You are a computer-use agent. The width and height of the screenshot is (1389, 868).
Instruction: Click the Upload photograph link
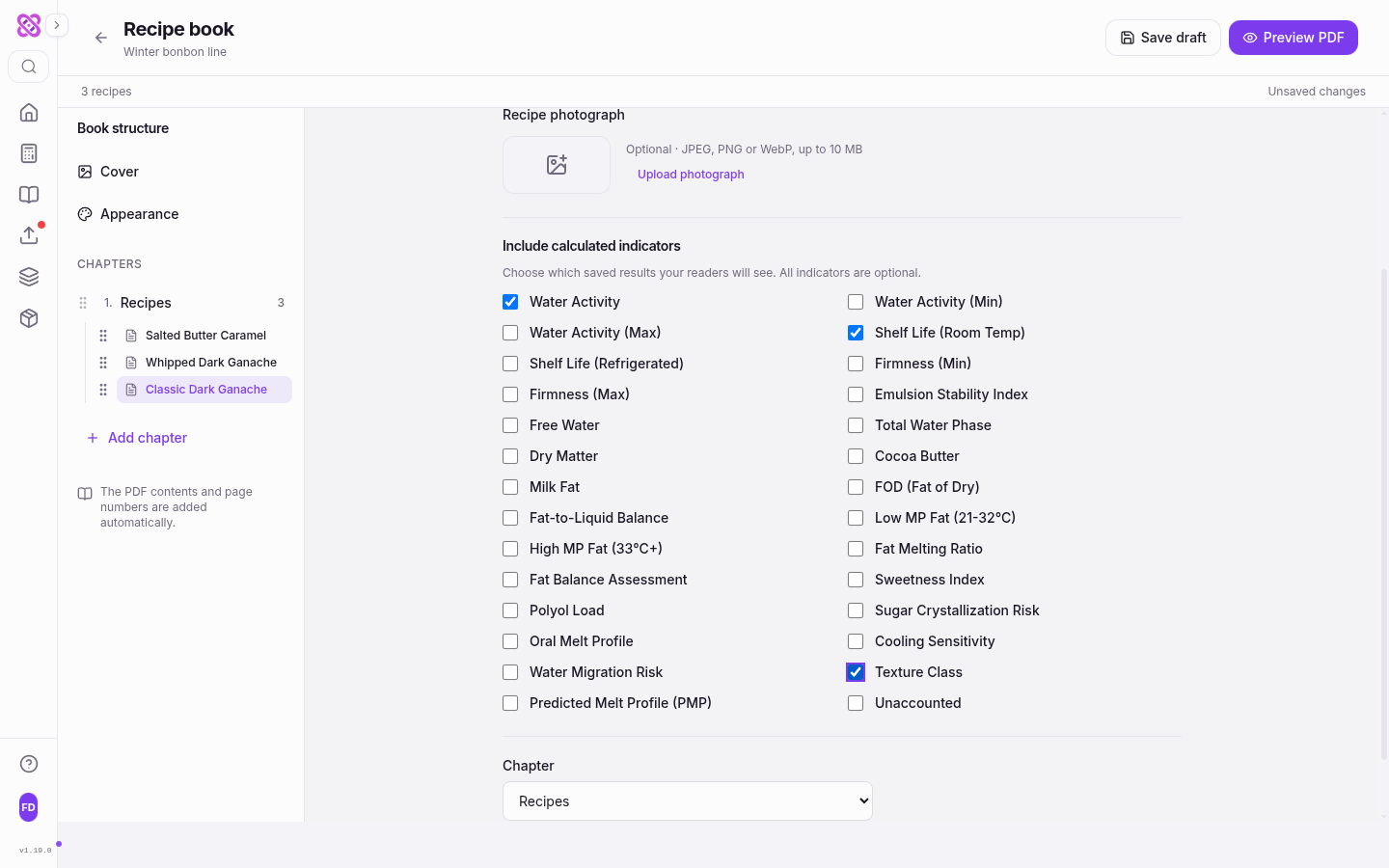691,175
